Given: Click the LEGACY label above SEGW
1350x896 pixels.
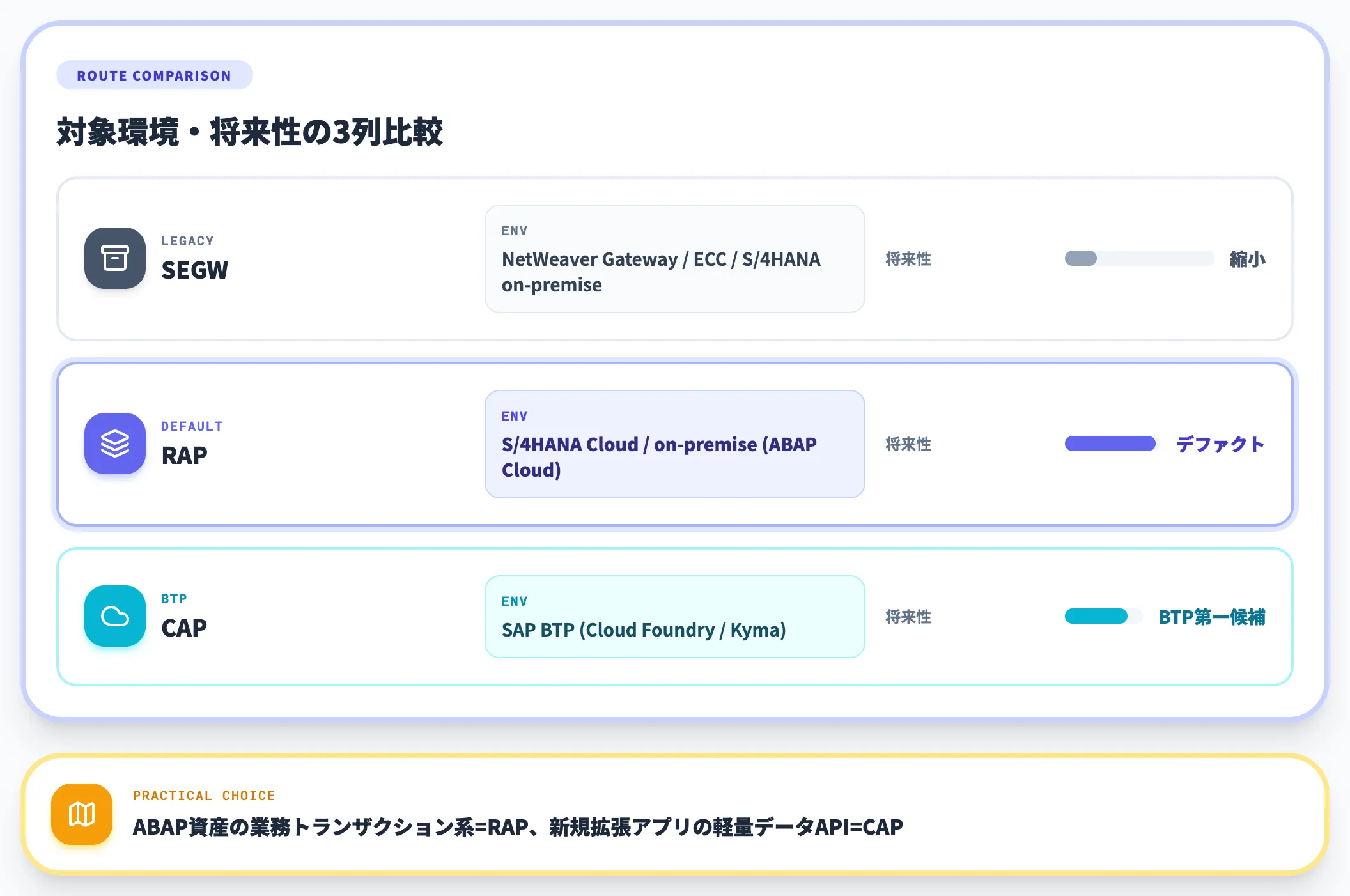Looking at the screenshot, I should 188,241.
